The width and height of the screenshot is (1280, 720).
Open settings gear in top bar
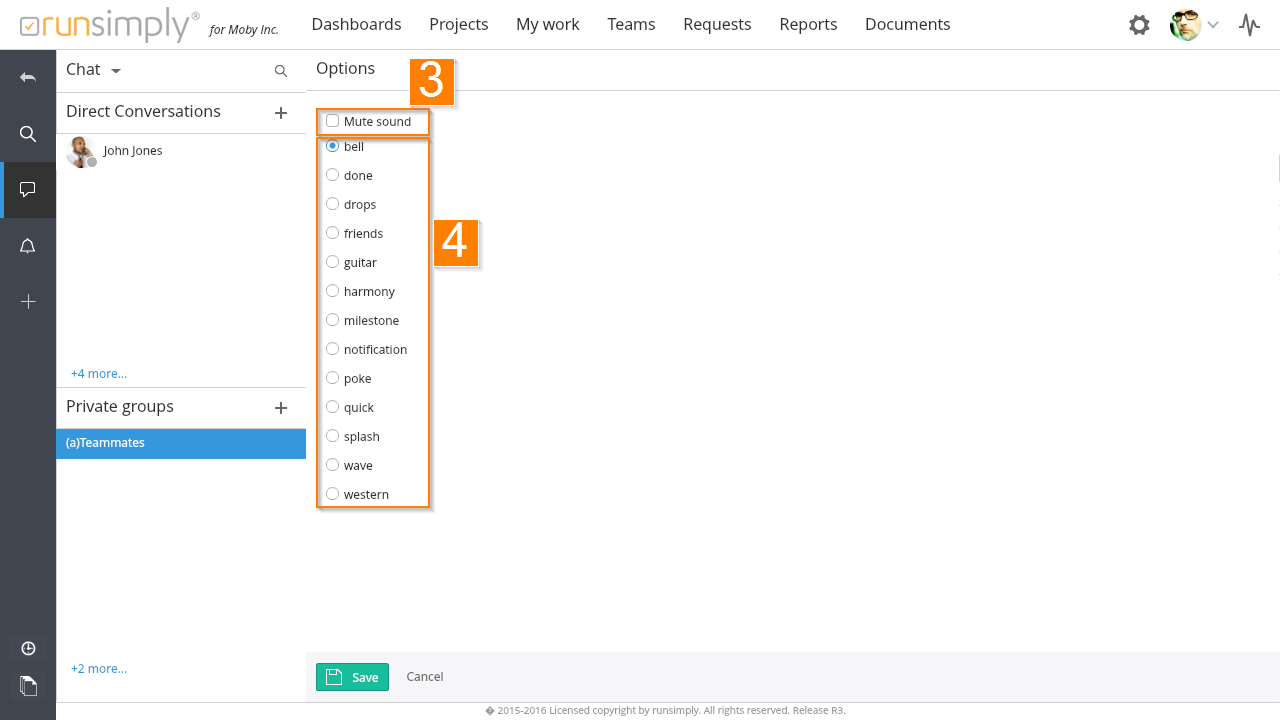point(1139,25)
